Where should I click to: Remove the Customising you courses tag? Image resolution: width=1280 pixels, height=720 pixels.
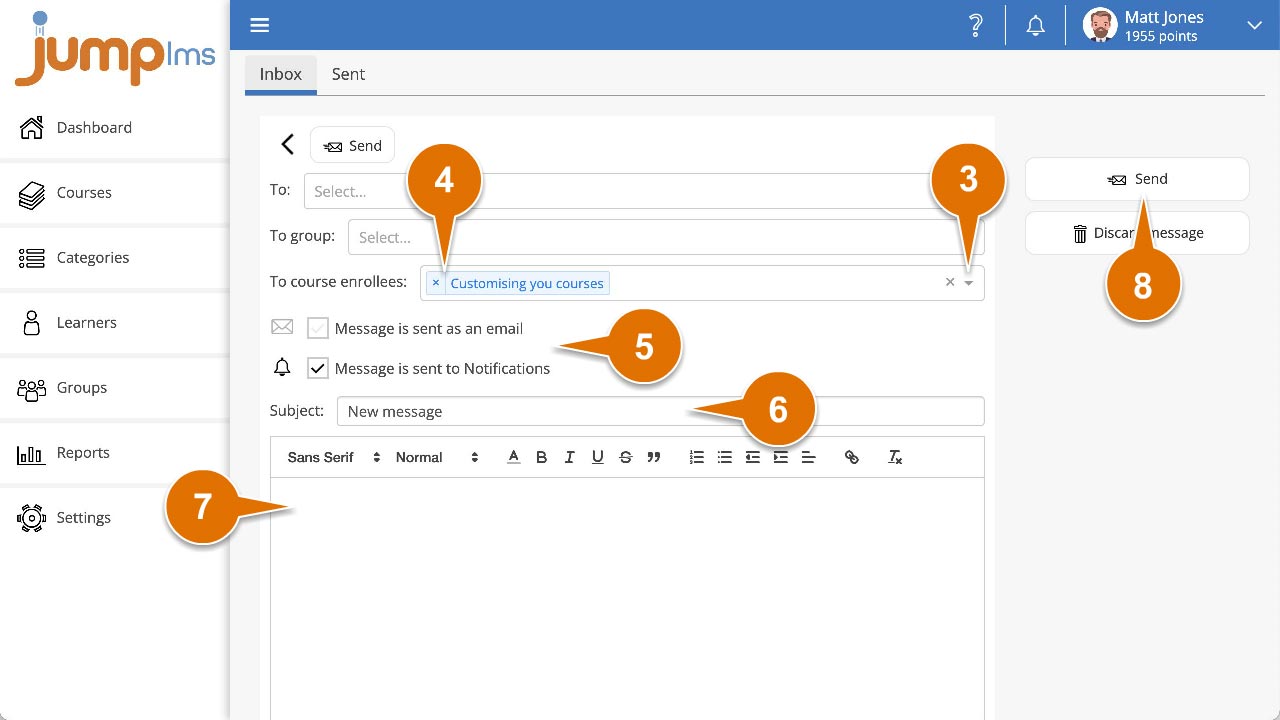point(436,283)
